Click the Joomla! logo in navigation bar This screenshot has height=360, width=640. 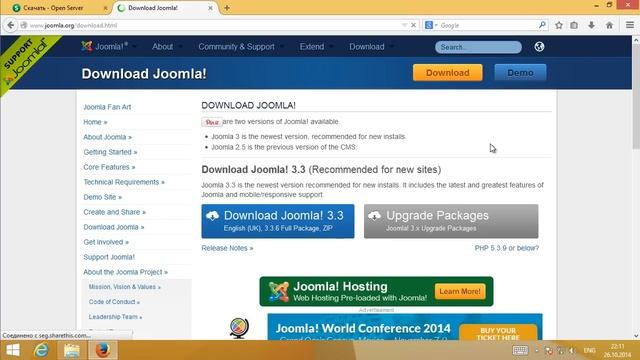(104, 47)
